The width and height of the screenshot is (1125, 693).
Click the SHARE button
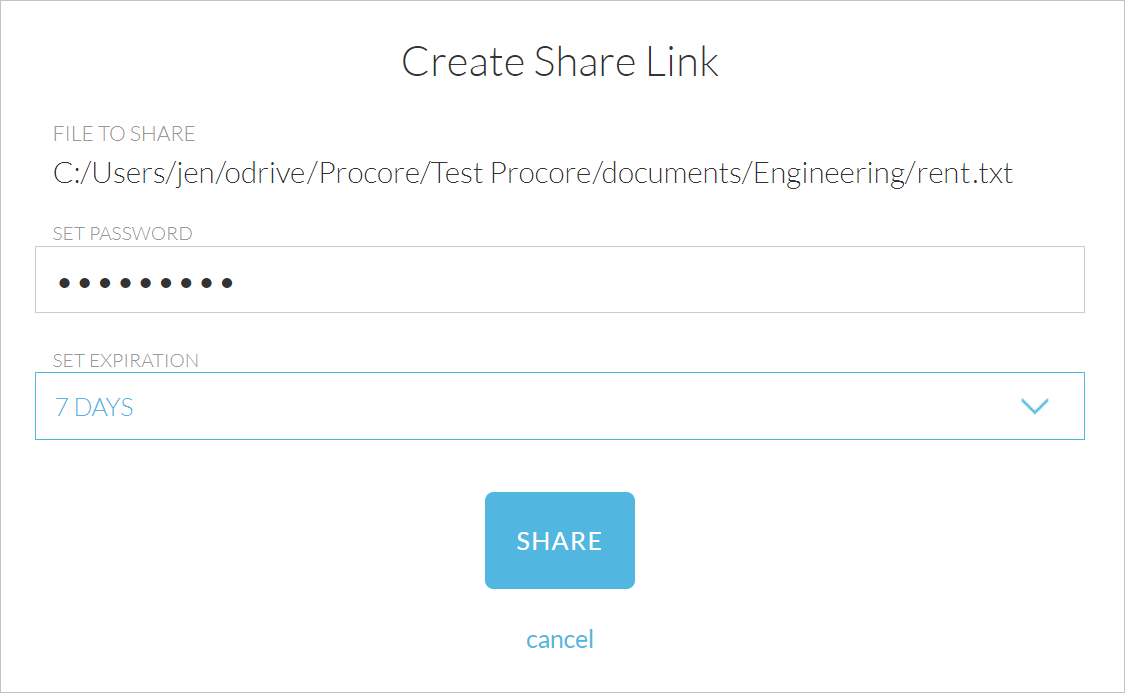pos(560,540)
